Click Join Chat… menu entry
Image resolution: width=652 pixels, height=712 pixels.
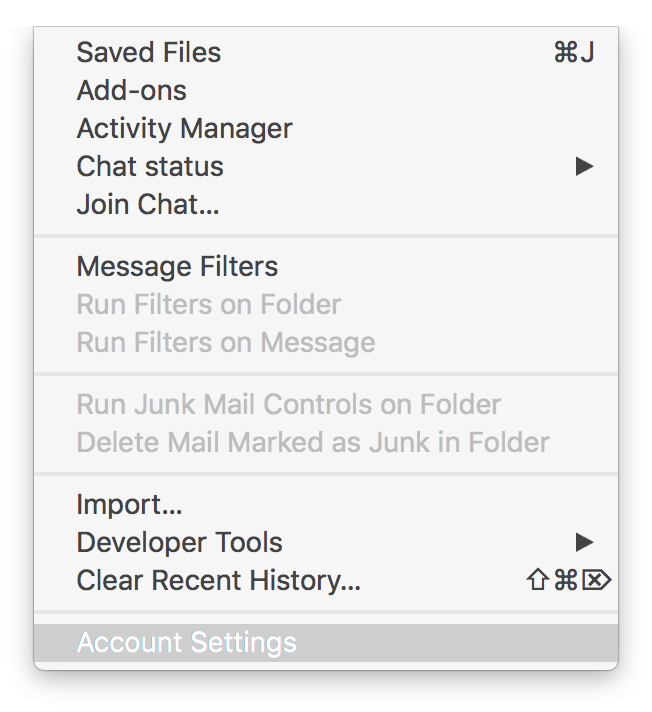326,204
